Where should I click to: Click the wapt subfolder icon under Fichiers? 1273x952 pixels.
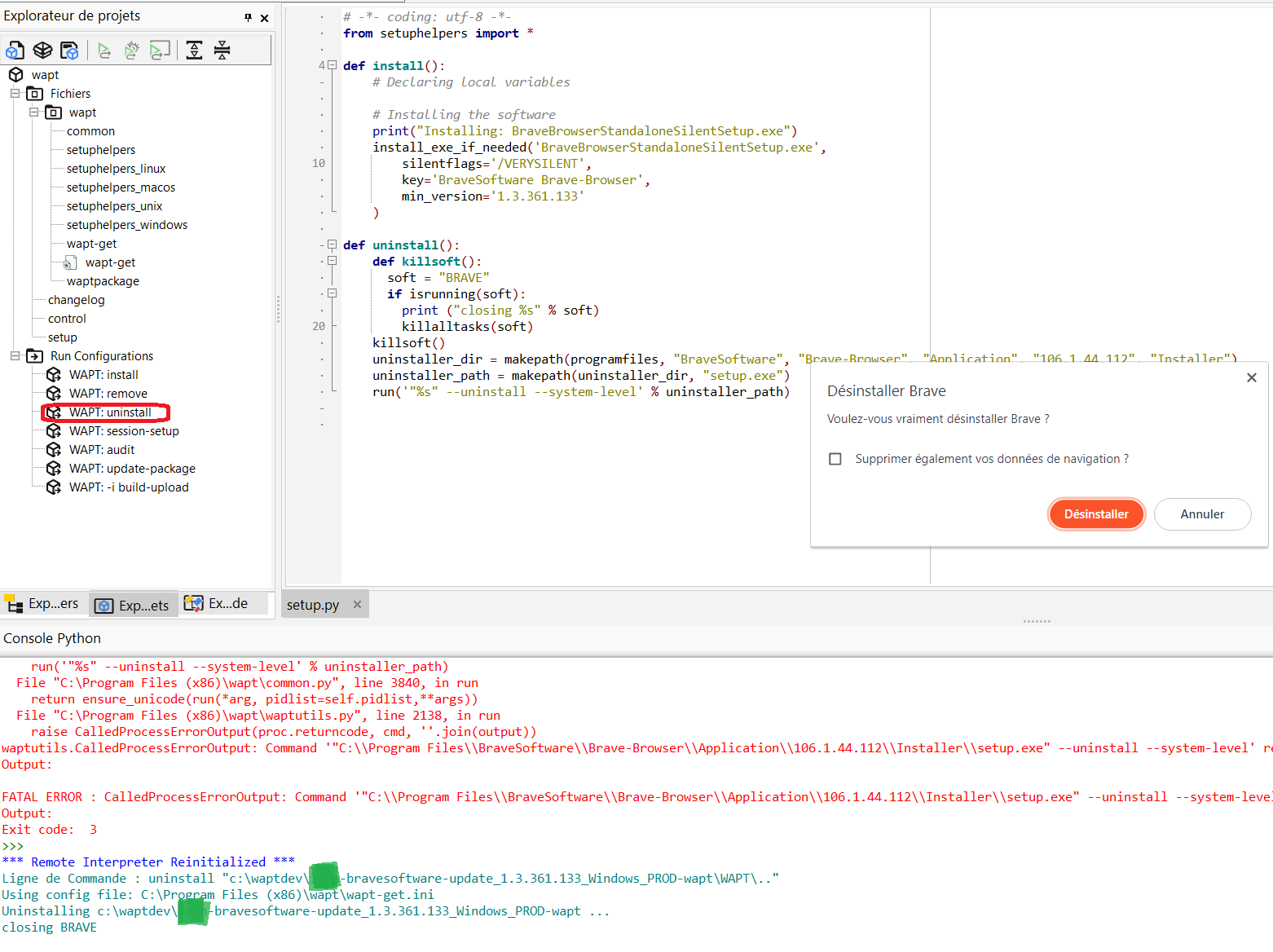pyautogui.click(x=54, y=112)
